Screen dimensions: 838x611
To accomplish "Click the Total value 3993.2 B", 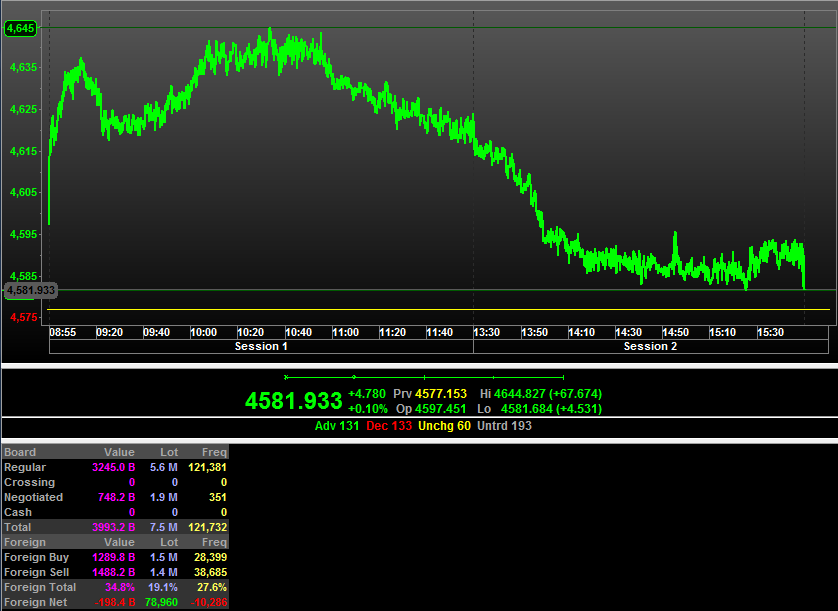I will 113,527.
